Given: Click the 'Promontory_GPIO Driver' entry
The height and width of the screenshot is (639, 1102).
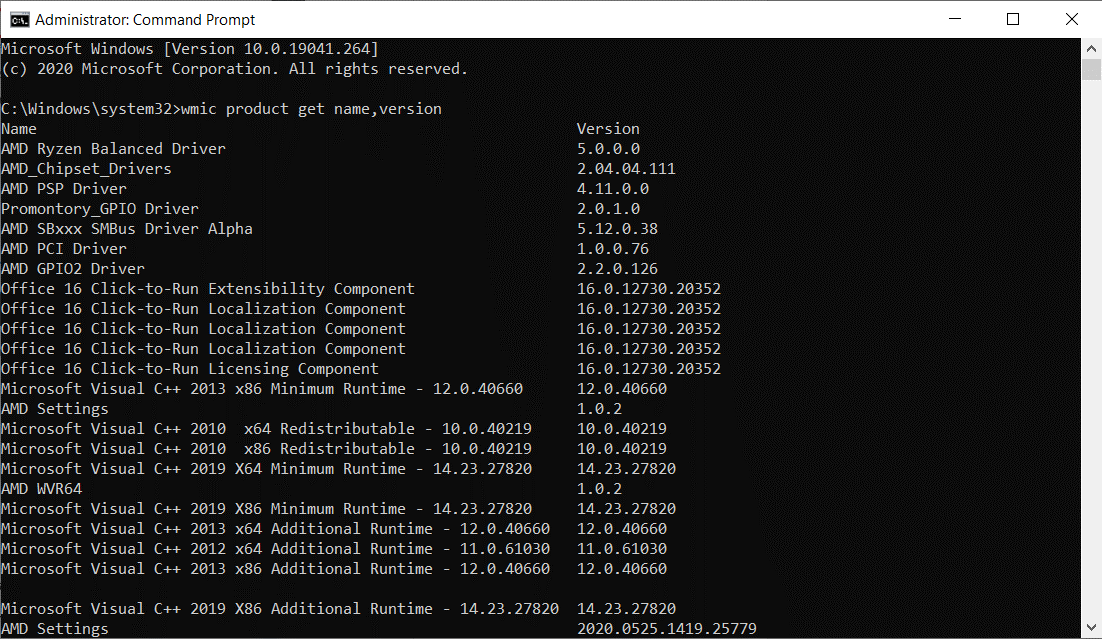Looking at the screenshot, I should tap(100, 209).
